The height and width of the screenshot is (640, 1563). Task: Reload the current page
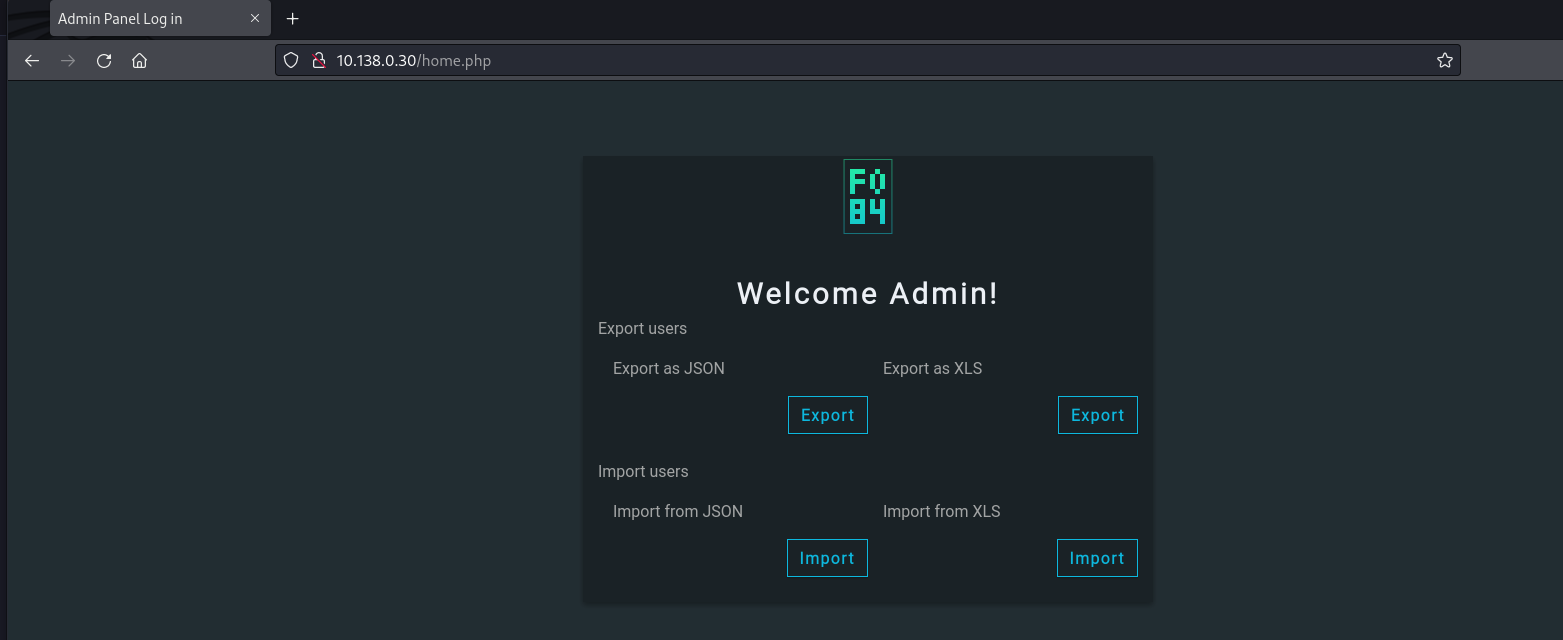click(104, 61)
